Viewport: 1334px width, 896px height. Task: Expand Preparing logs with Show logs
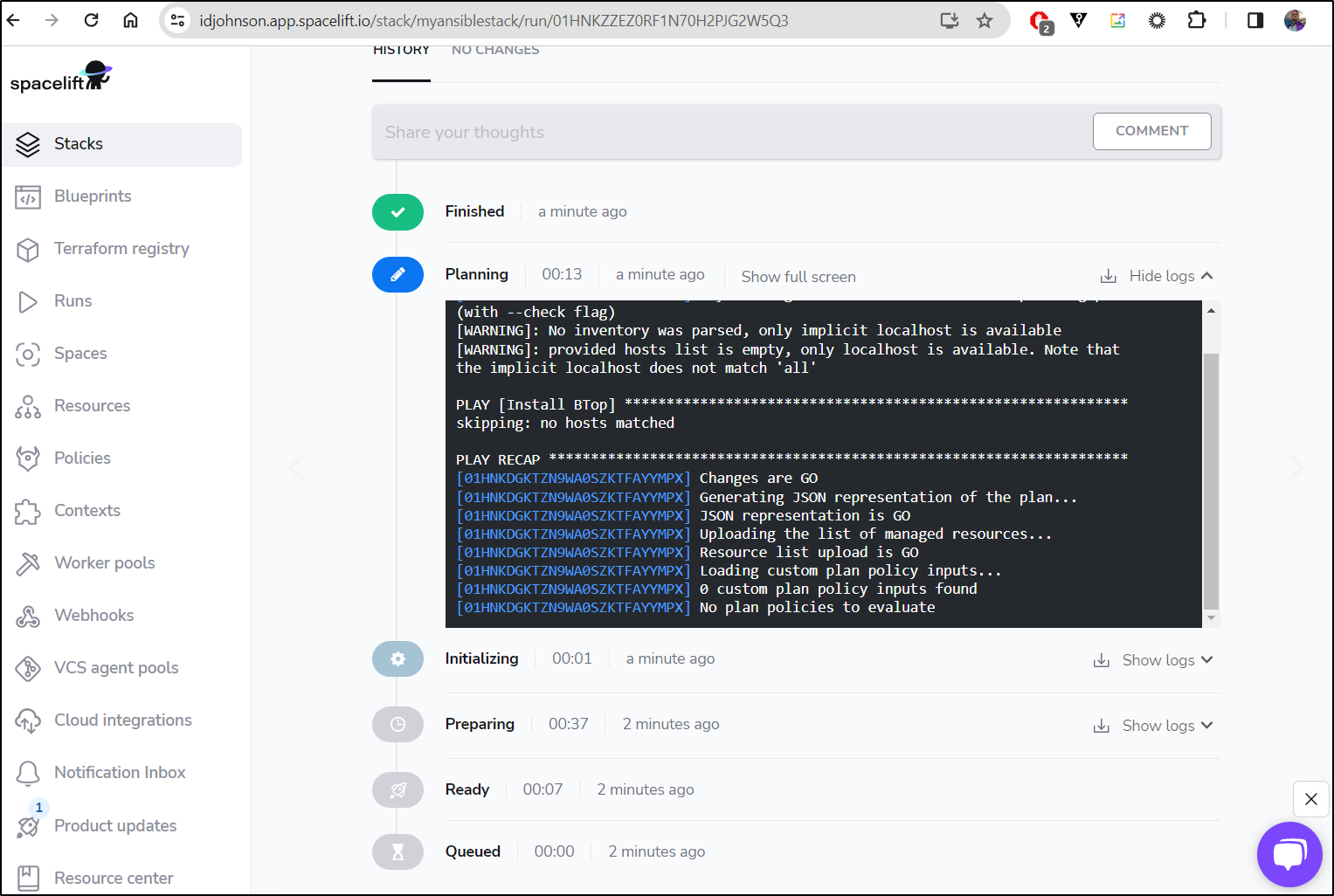click(1167, 726)
